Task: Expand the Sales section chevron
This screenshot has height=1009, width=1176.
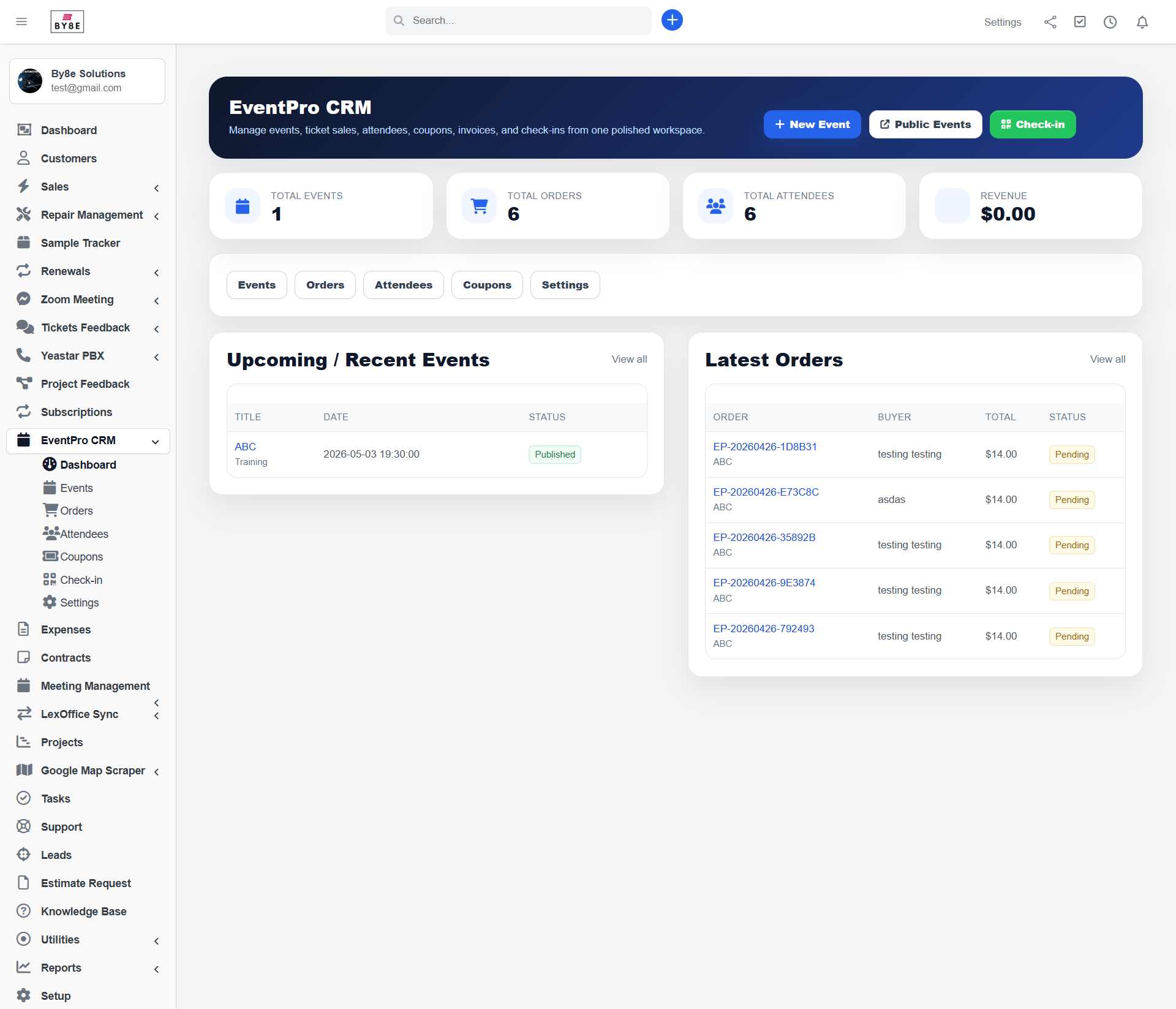Action: tap(157, 187)
